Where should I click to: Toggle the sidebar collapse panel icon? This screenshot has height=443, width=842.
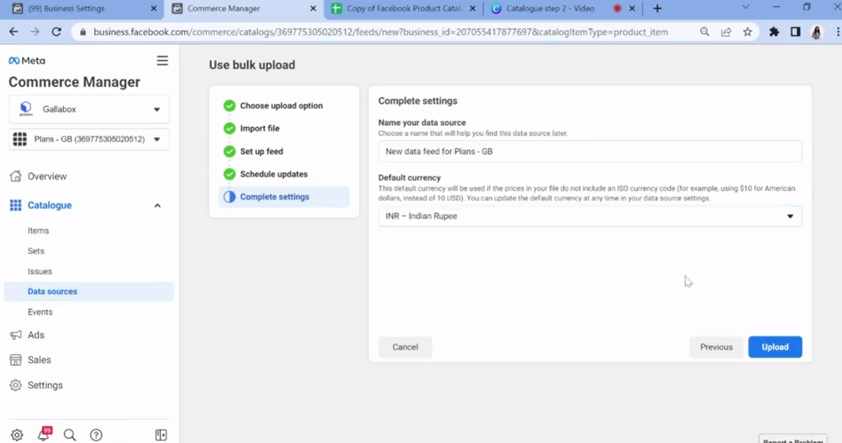(x=161, y=435)
